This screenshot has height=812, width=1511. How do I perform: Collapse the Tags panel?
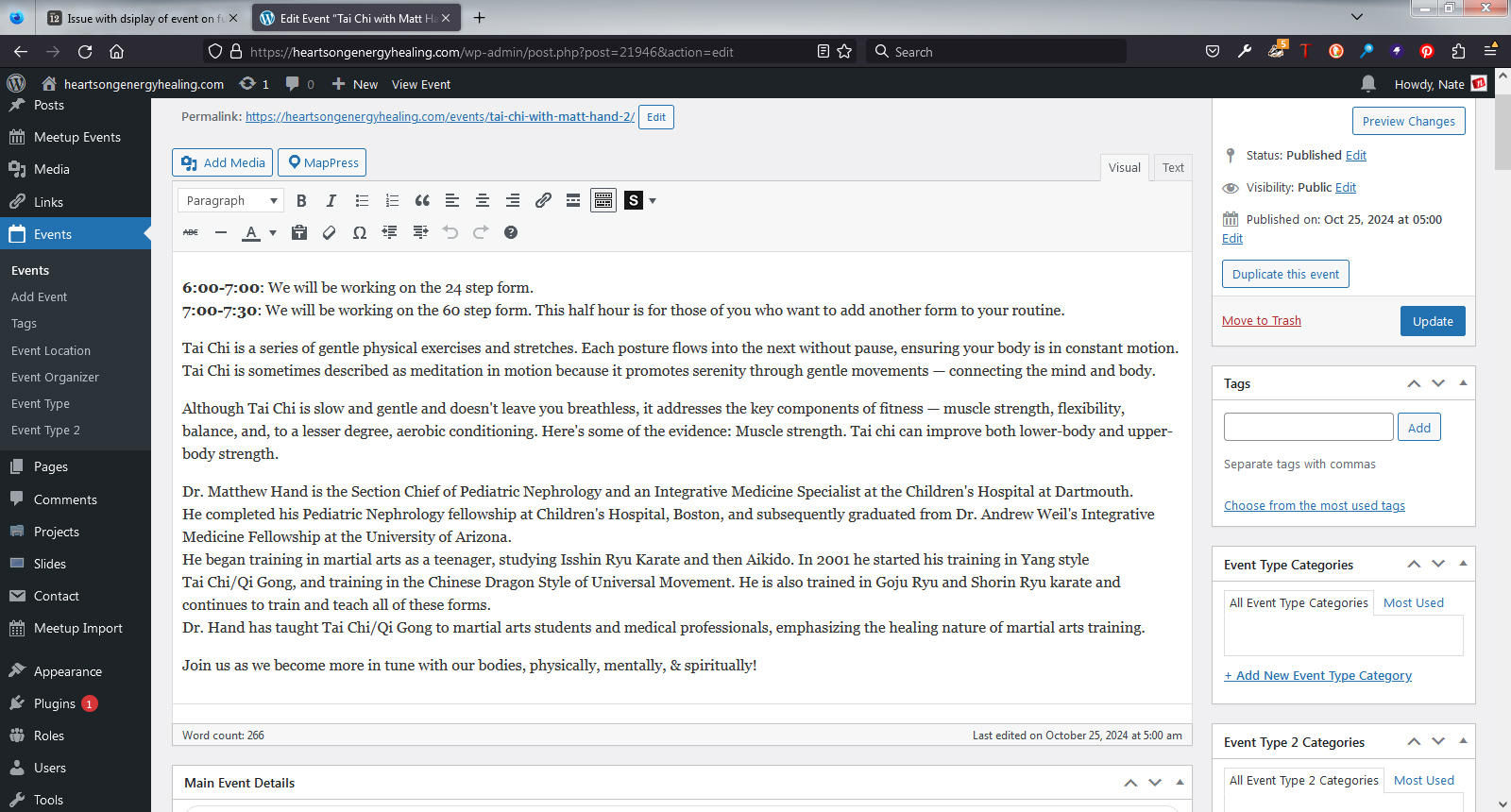pyautogui.click(x=1463, y=383)
